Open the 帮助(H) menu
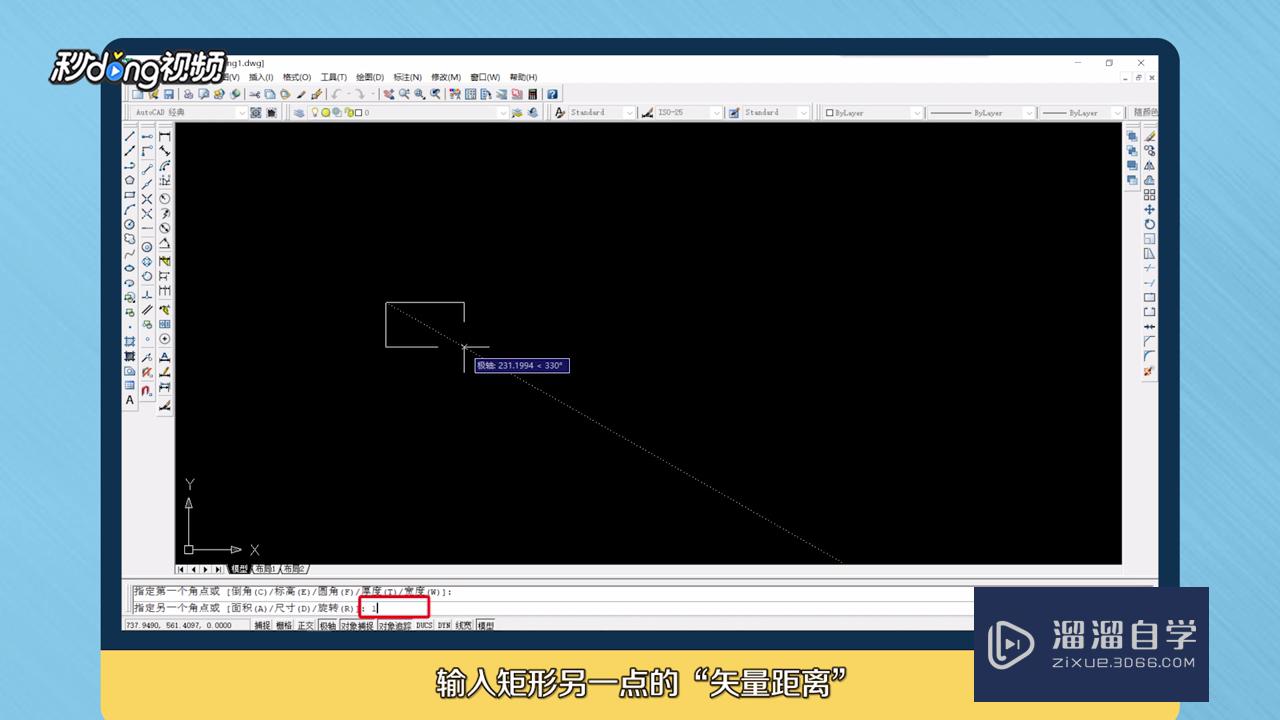 [523, 77]
